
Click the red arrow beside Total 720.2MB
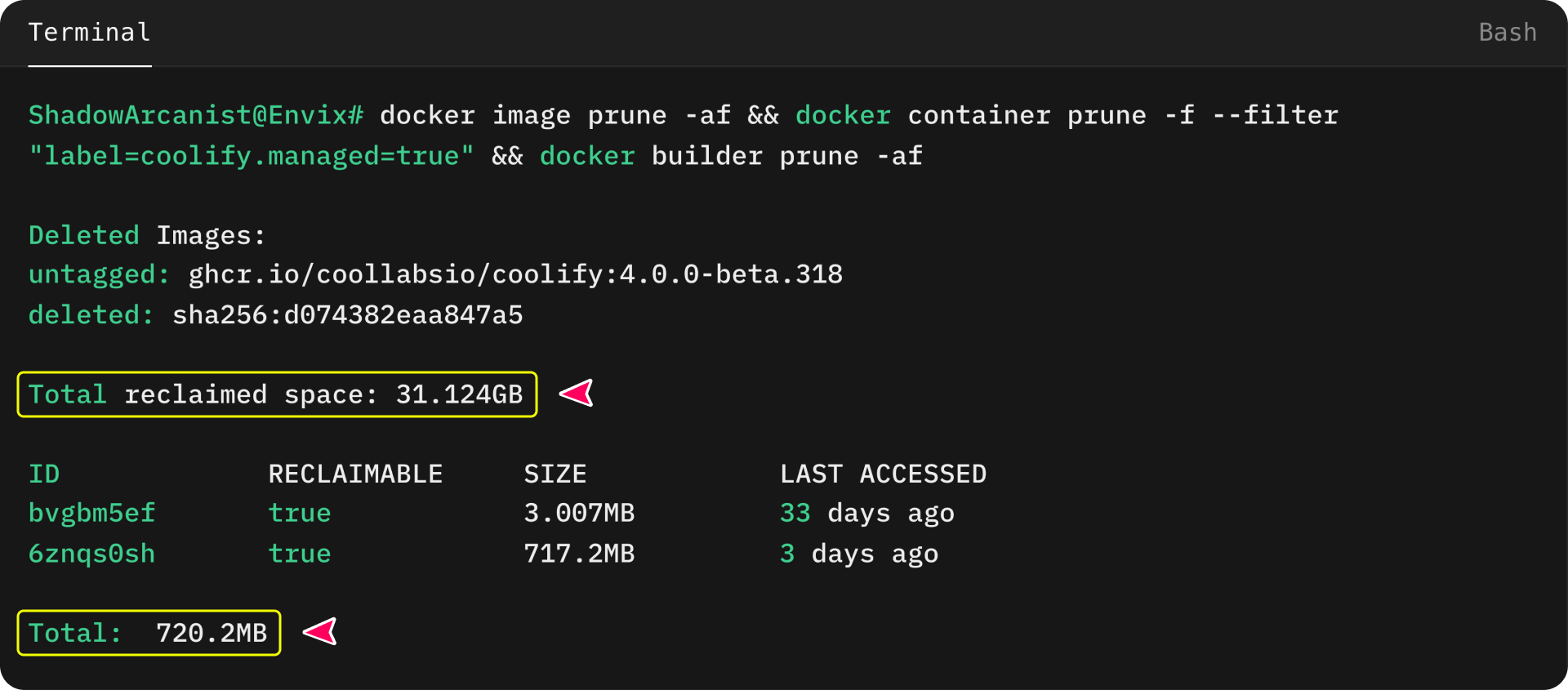[320, 632]
